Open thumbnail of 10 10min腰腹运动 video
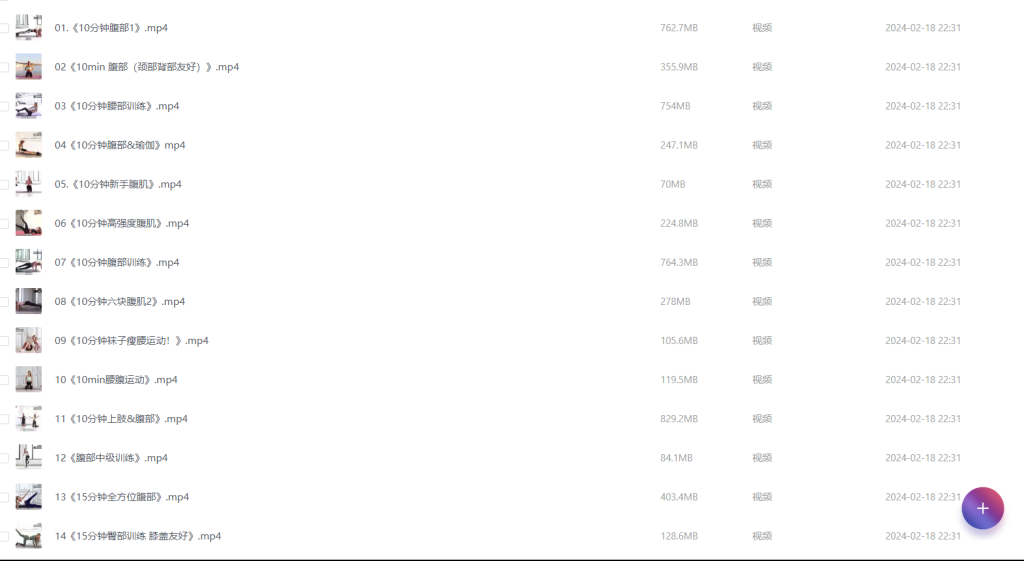Image resolution: width=1024 pixels, height=561 pixels. pos(29,379)
